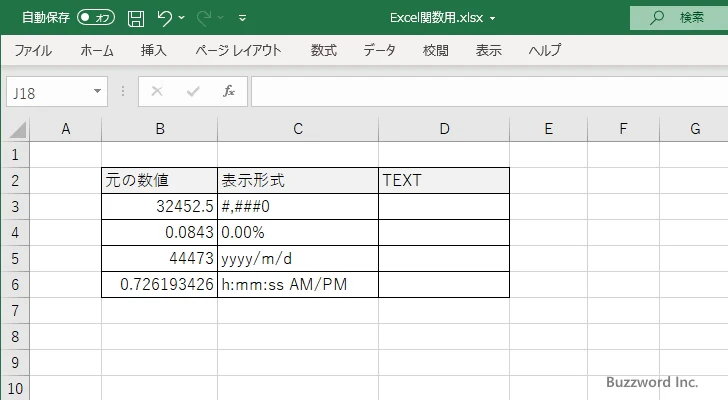Click the Undo arrow icon
Image resolution: width=728 pixels, height=400 pixels.
(165, 18)
